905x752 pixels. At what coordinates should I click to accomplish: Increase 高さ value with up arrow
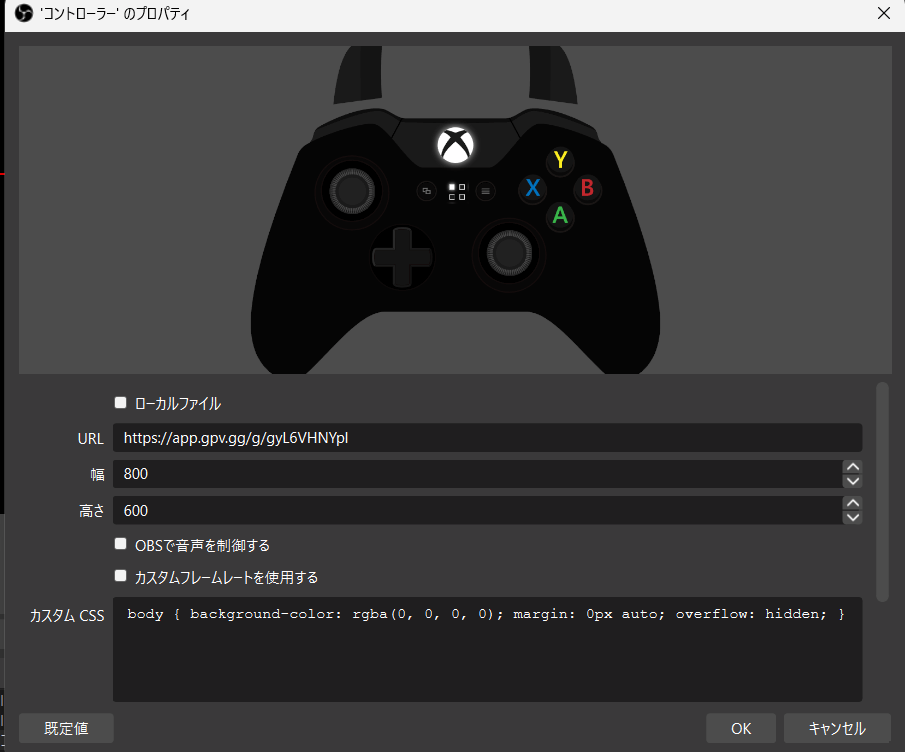852,503
